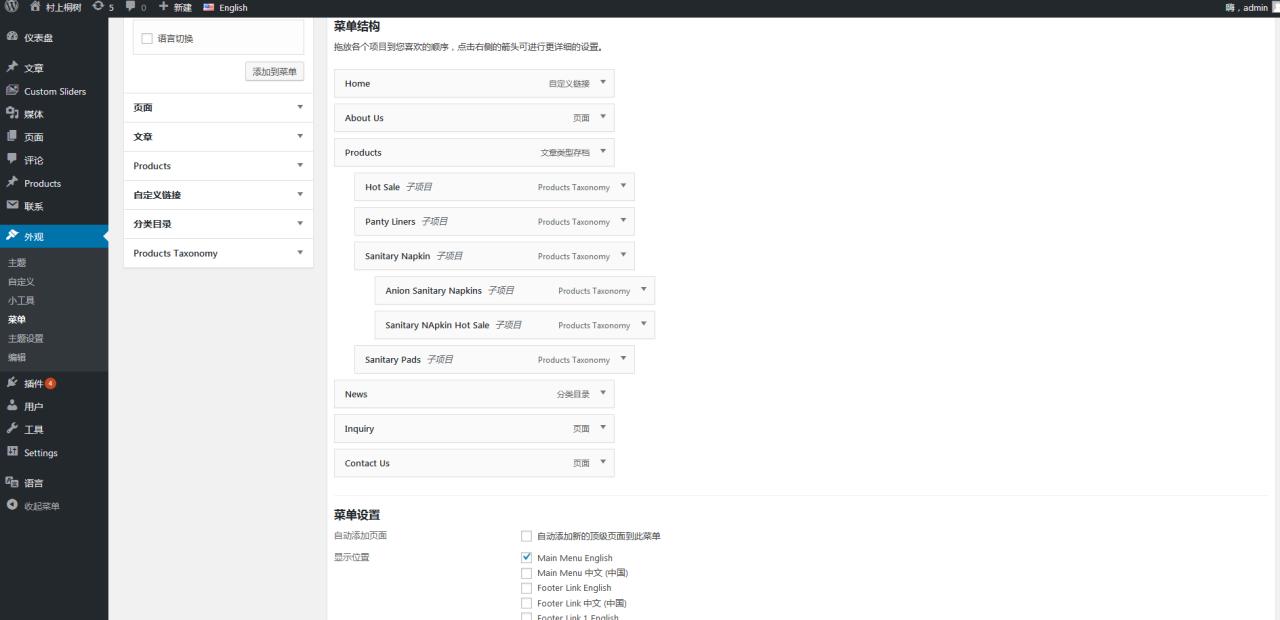This screenshot has width=1280, height=620.
Task: Open the 插件 plugin icon
Action: (x=12, y=382)
